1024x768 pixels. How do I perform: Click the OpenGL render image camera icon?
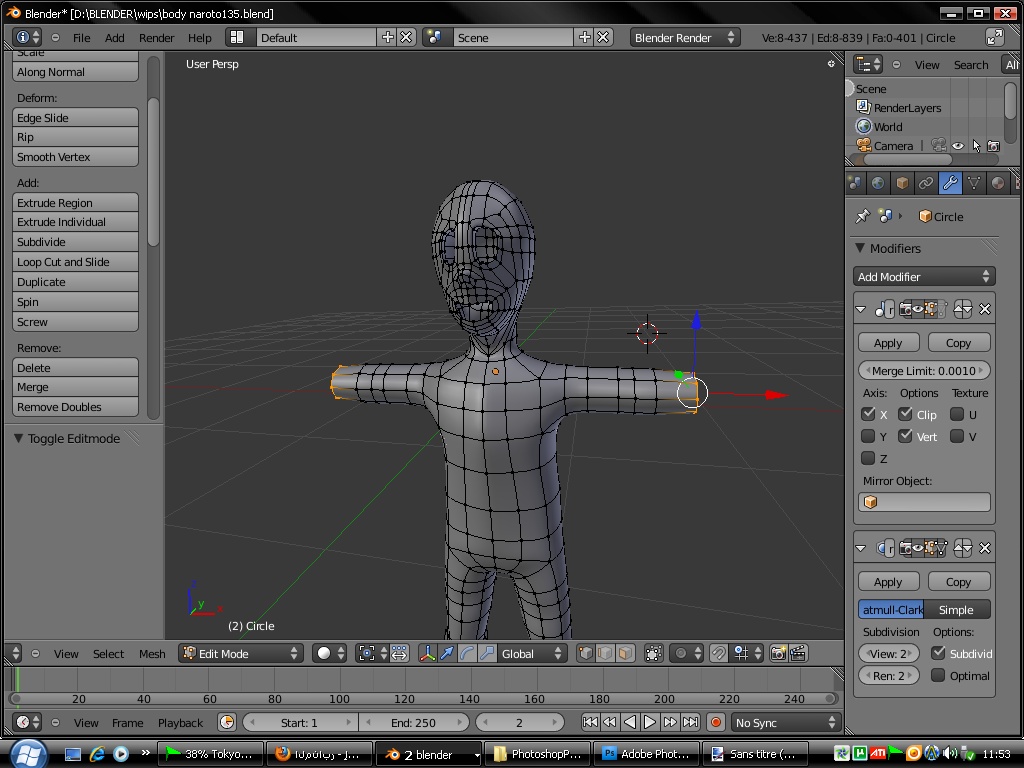click(778, 654)
